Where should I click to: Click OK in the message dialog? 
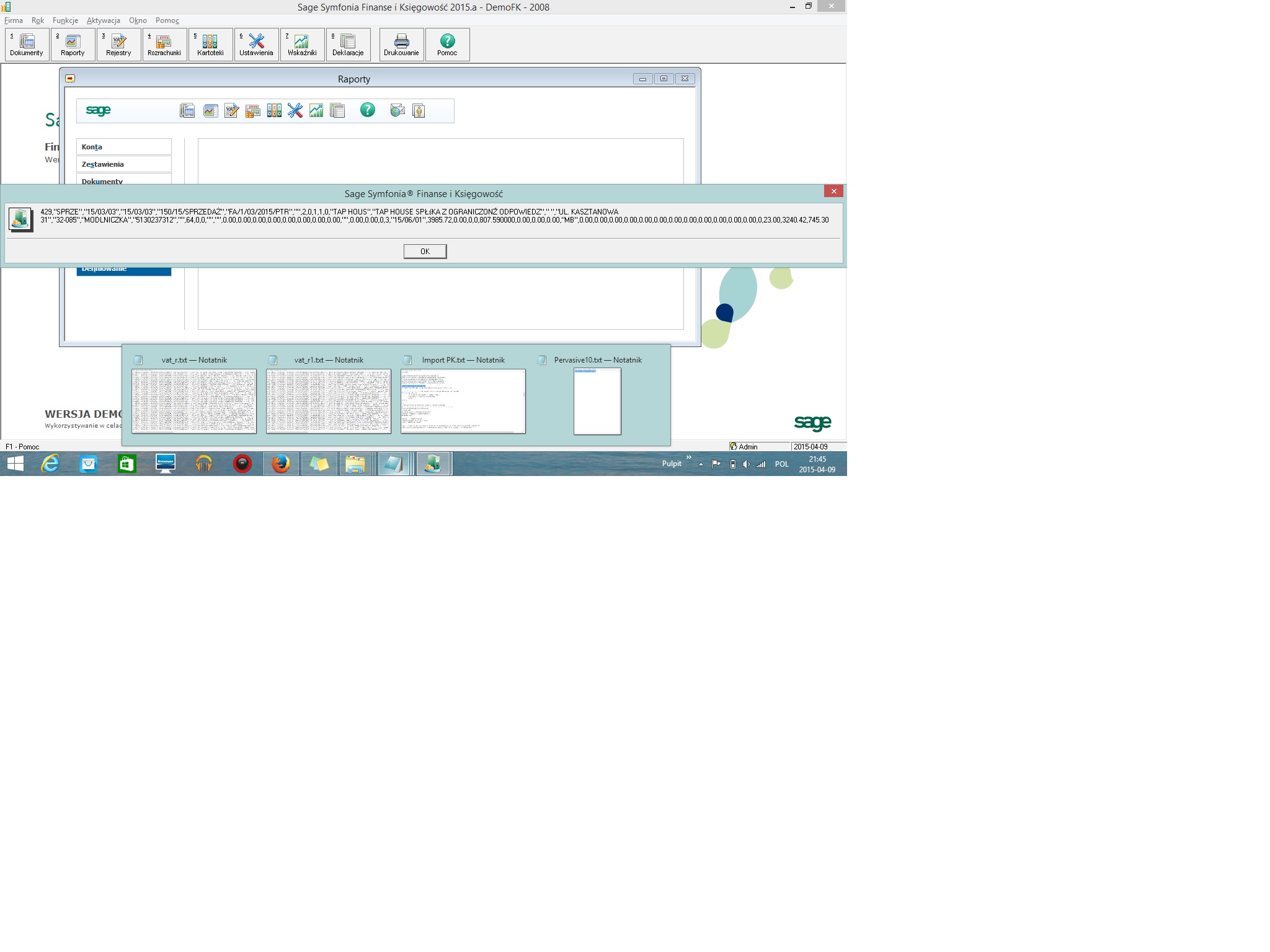[425, 251]
